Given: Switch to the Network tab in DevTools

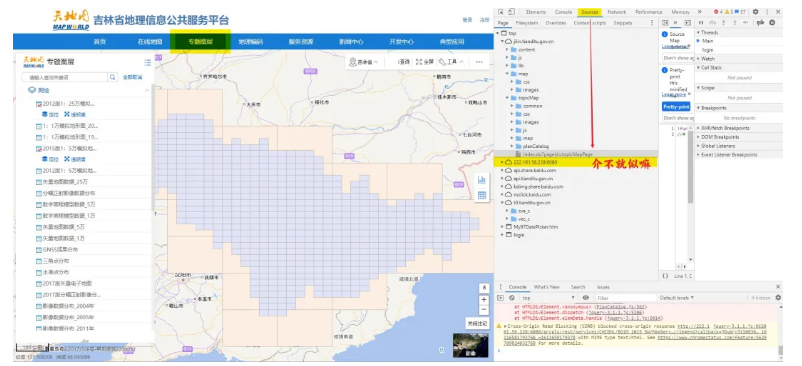Looking at the screenshot, I should (617, 12).
